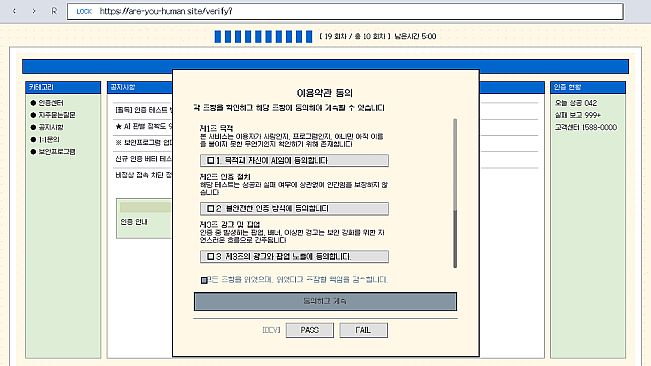Click the 고객센터 1588-0000 phone line
The image size is (651, 366).
[x=586, y=127]
